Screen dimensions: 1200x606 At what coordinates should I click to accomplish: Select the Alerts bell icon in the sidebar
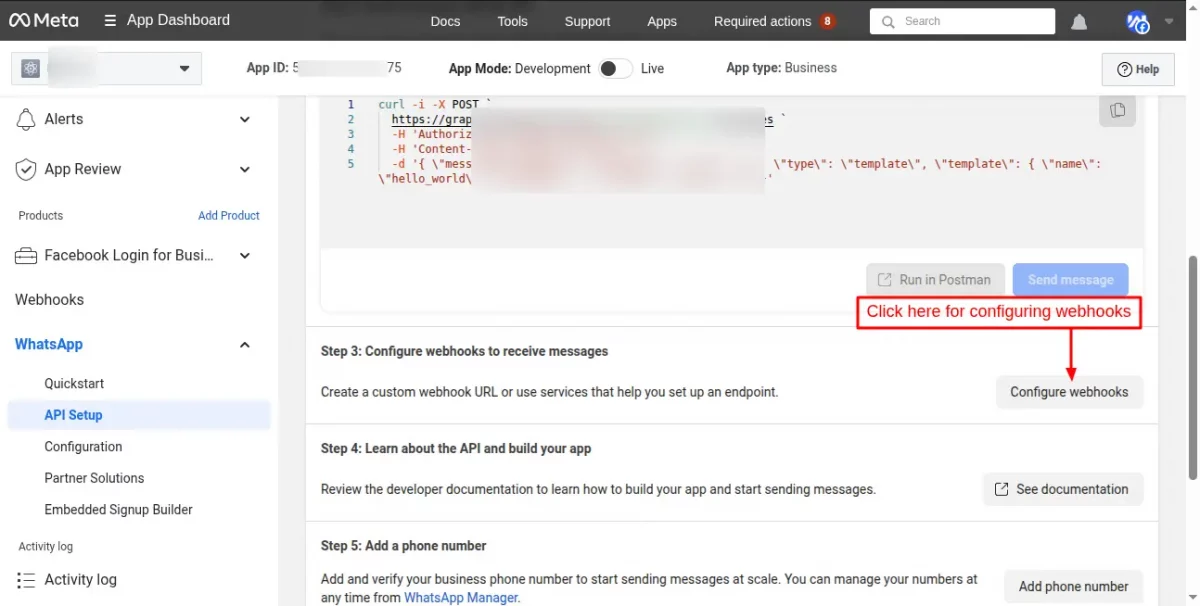26,119
